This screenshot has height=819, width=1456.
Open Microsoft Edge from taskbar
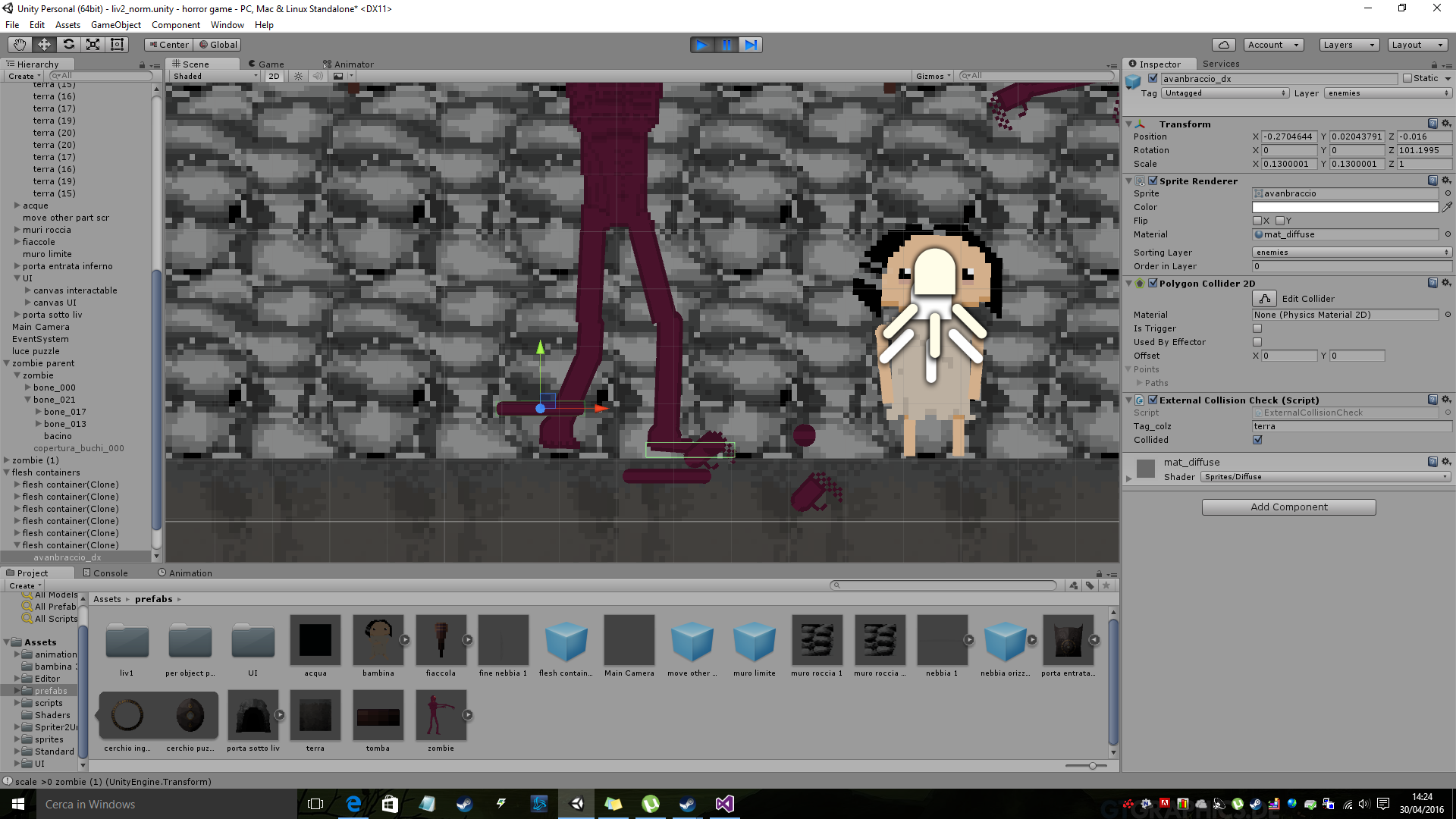tap(353, 804)
